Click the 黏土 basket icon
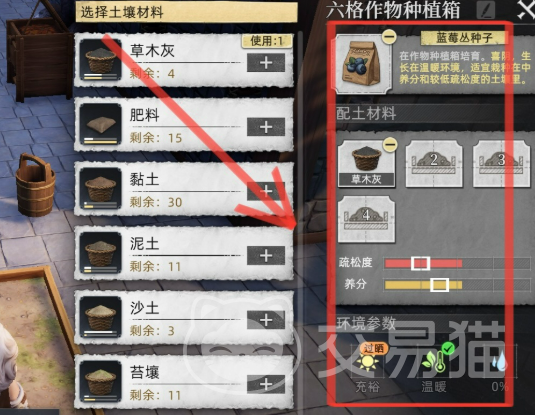535x415 pixels. 100,188
